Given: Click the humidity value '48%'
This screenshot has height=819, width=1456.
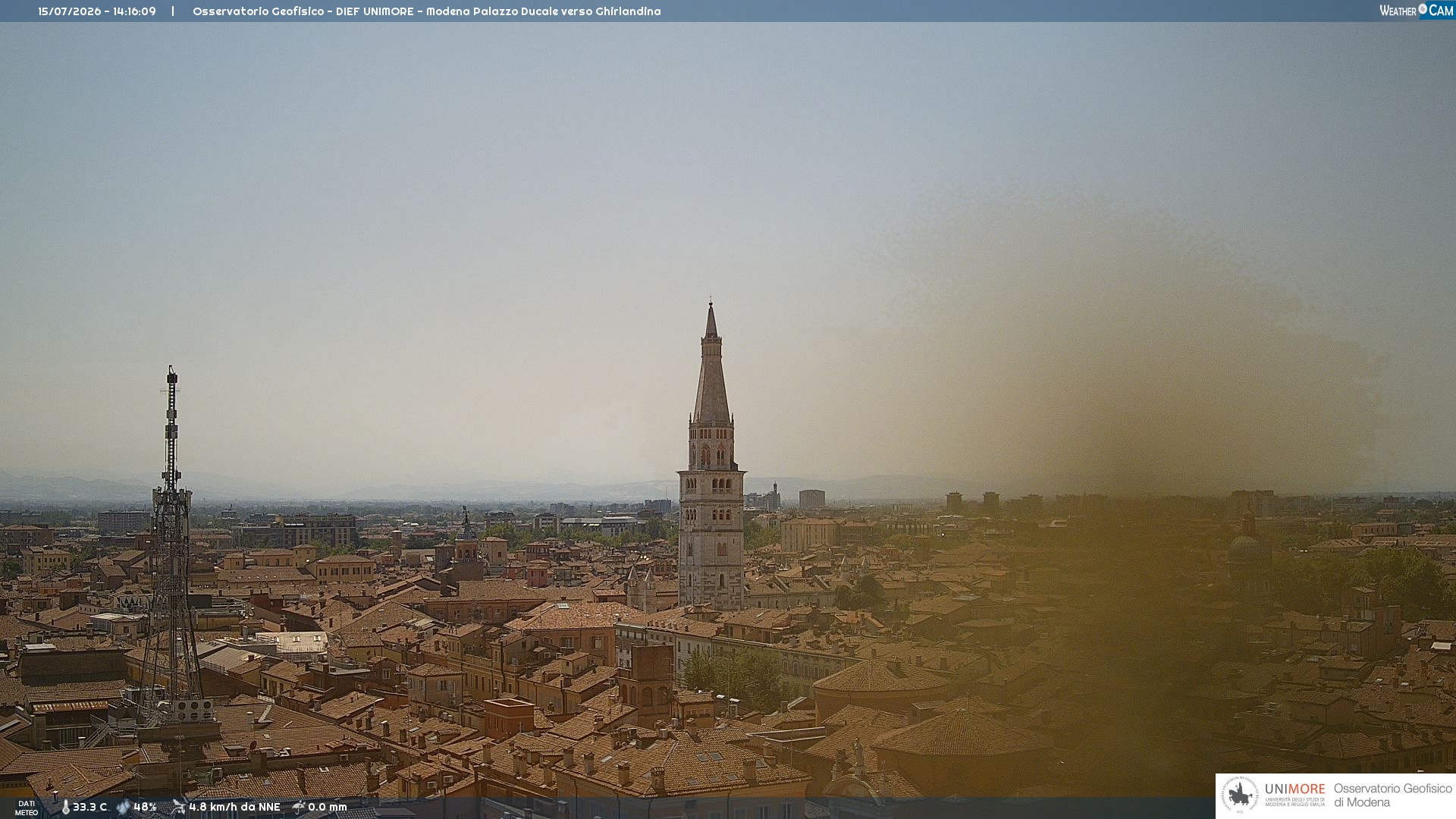Looking at the screenshot, I should coord(145,808).
